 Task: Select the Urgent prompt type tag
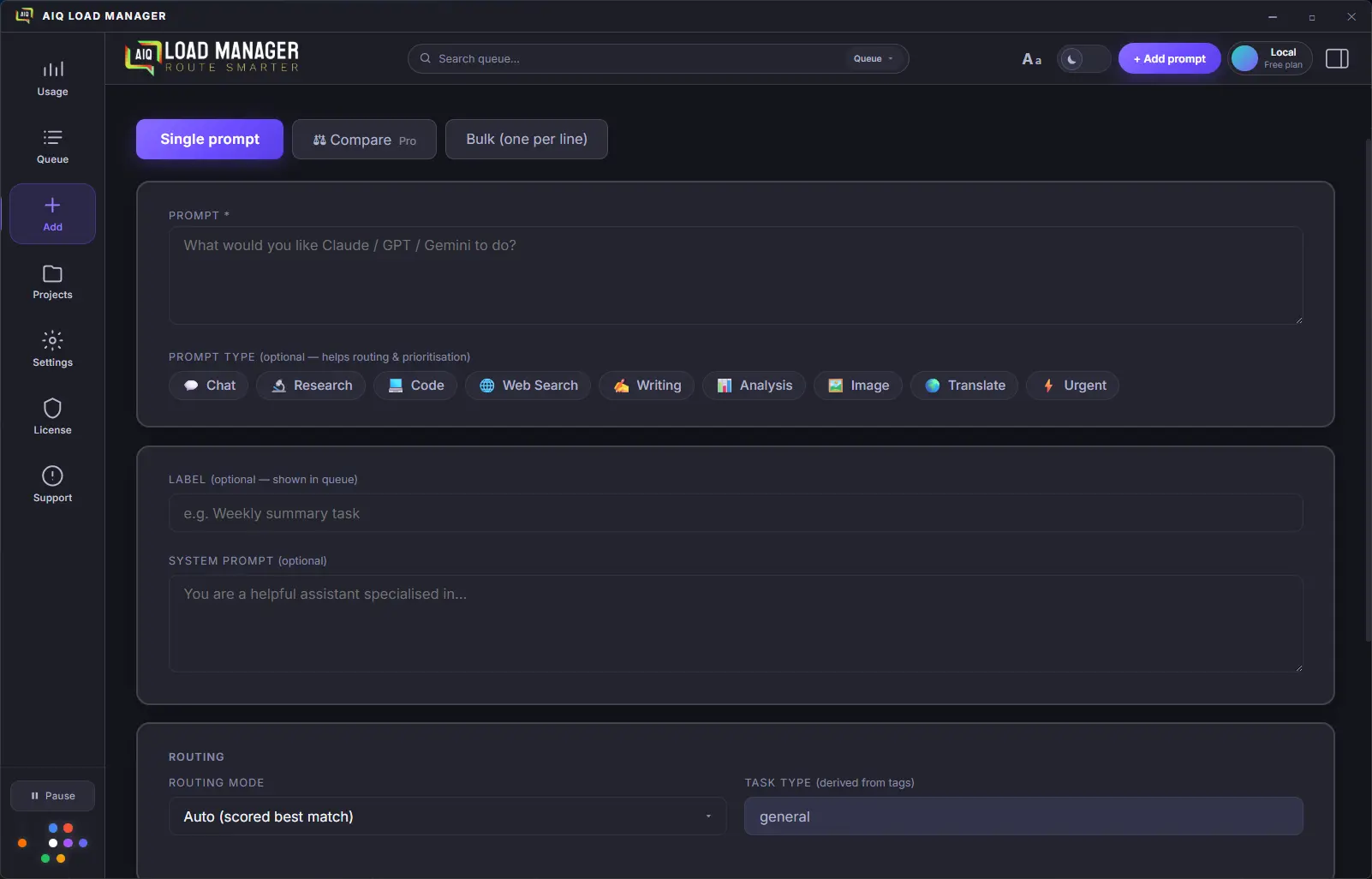pyautogui.click(x=1073, y=386)
